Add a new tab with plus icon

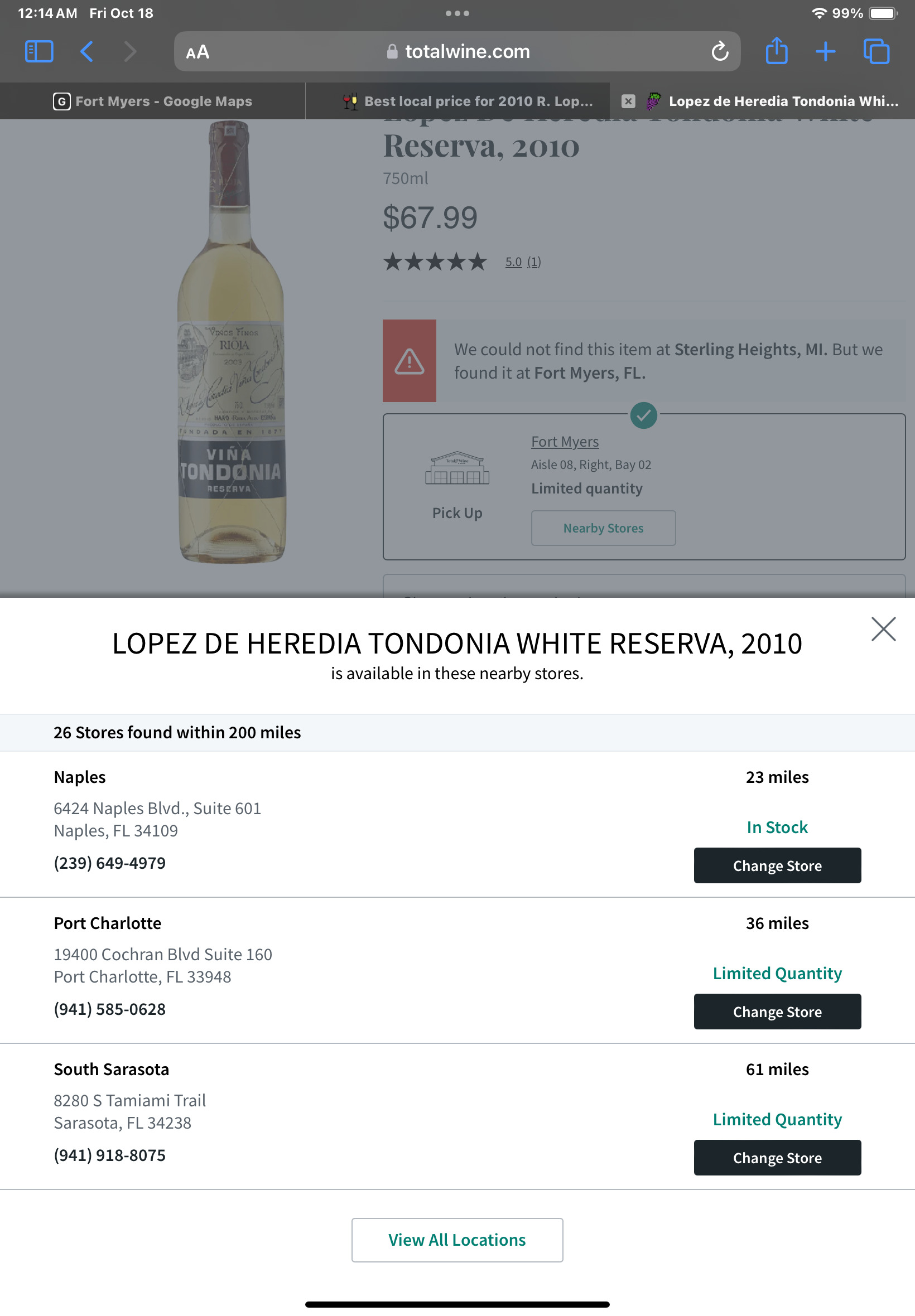825,51
